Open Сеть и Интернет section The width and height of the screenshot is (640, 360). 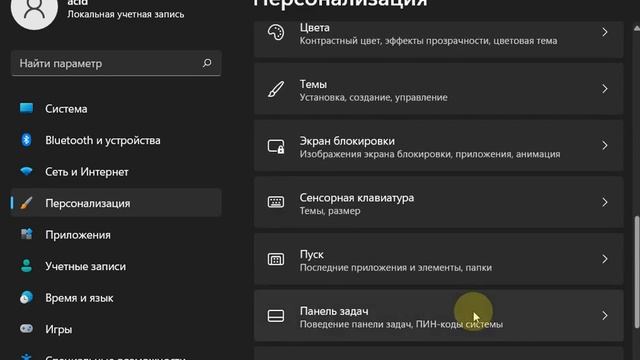(116, 171)
